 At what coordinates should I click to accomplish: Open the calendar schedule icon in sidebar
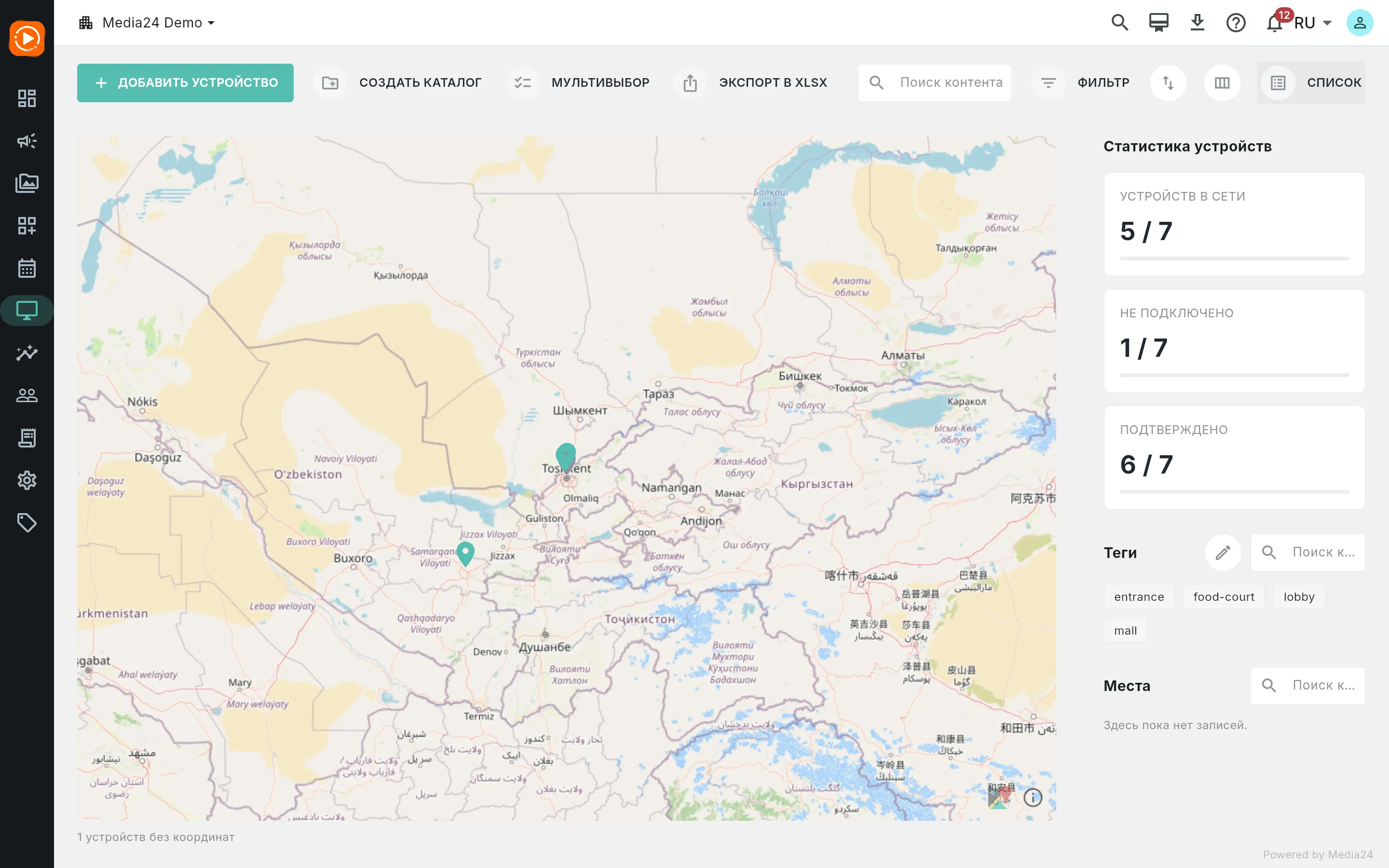coord(27,268)
